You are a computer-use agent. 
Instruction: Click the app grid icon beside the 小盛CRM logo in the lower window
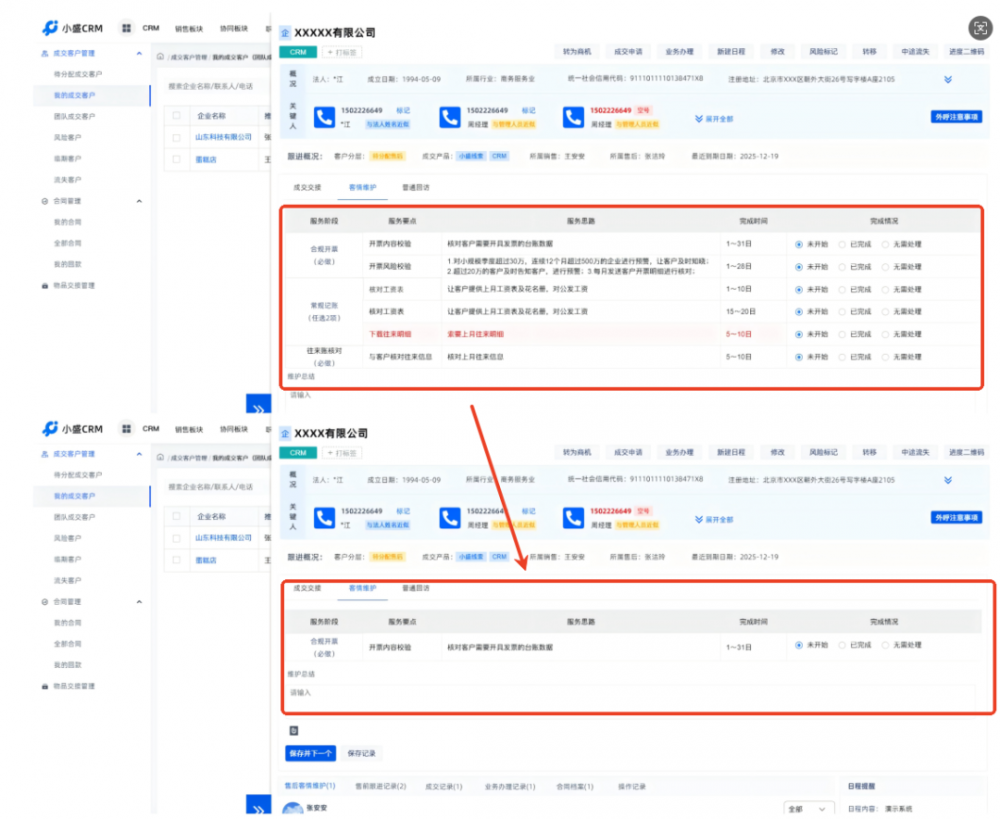pos(127,428)
